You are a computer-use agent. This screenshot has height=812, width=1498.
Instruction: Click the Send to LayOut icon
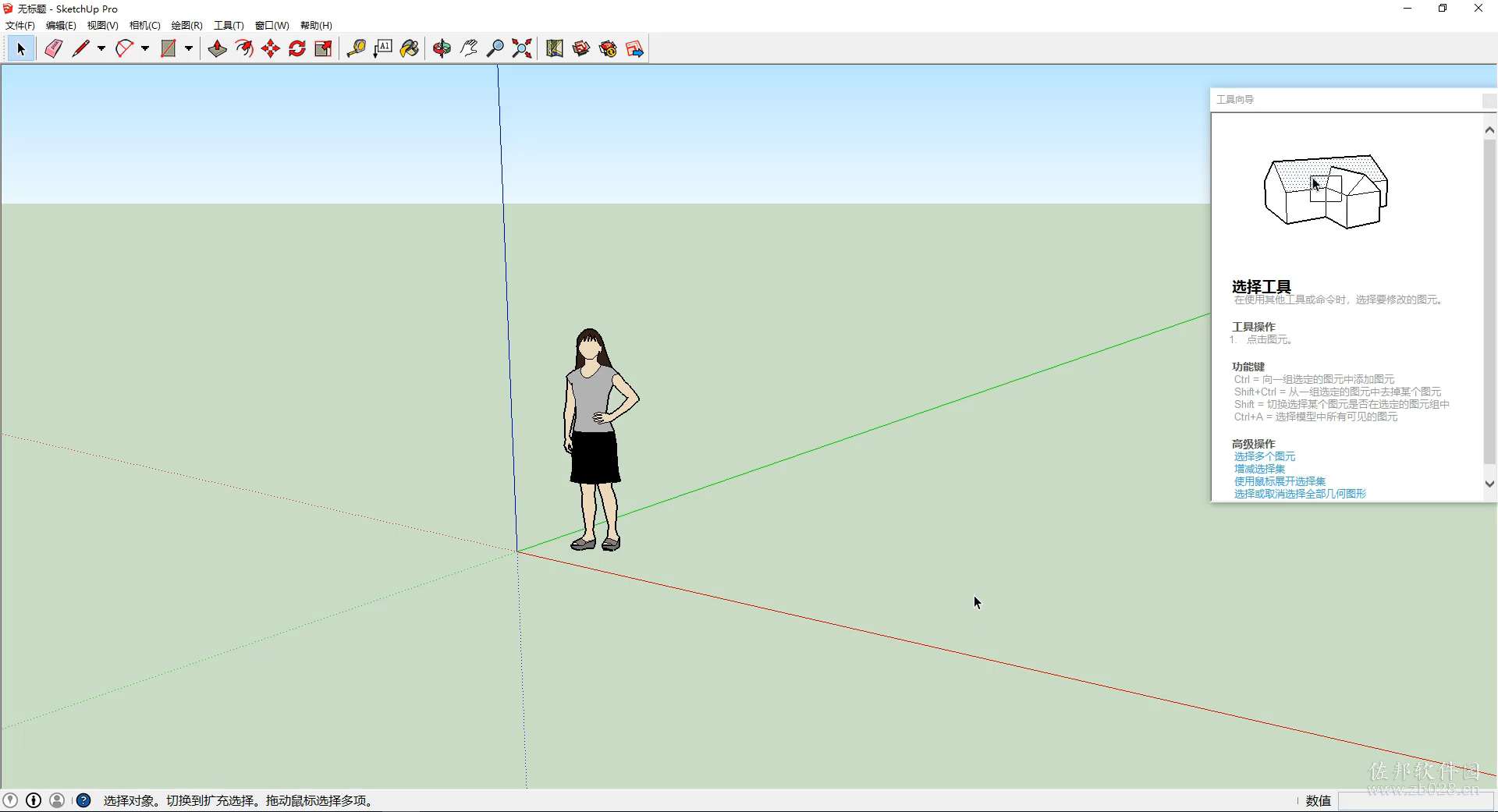(x=634, y=49)
